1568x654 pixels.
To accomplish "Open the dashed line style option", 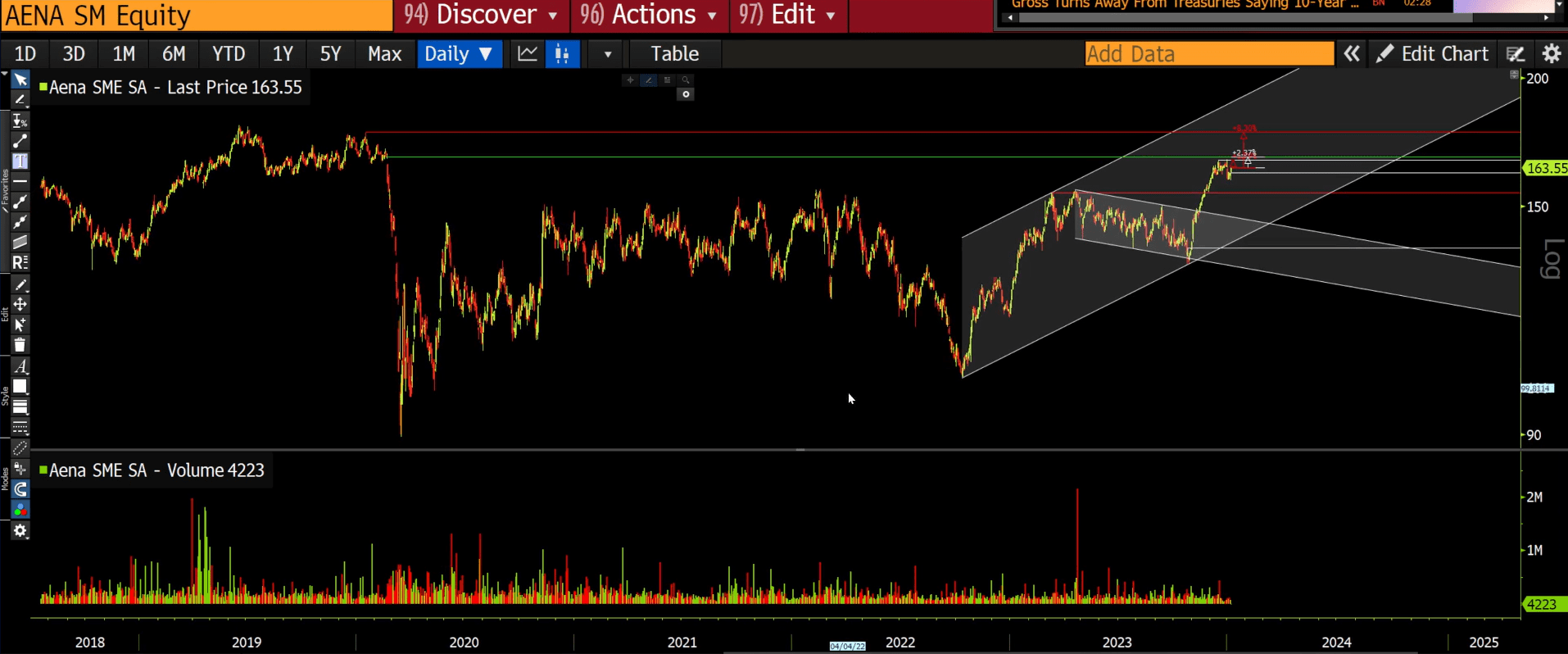I will (x=20, y=428).
